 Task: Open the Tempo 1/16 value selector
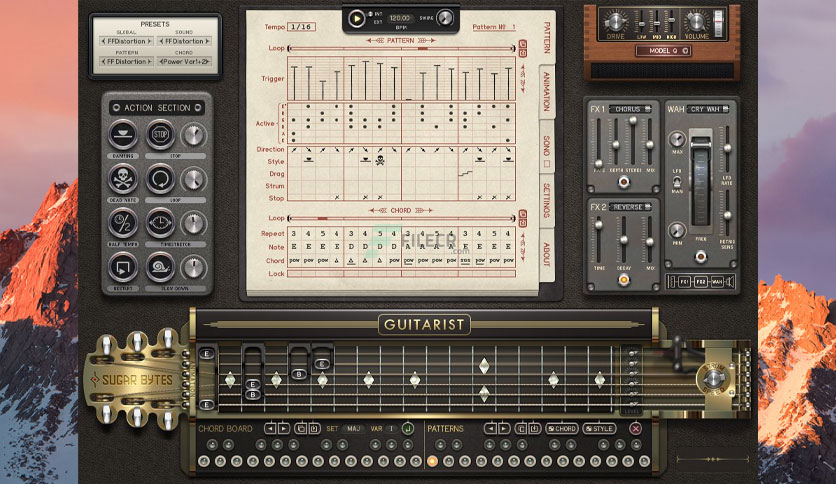301,27
